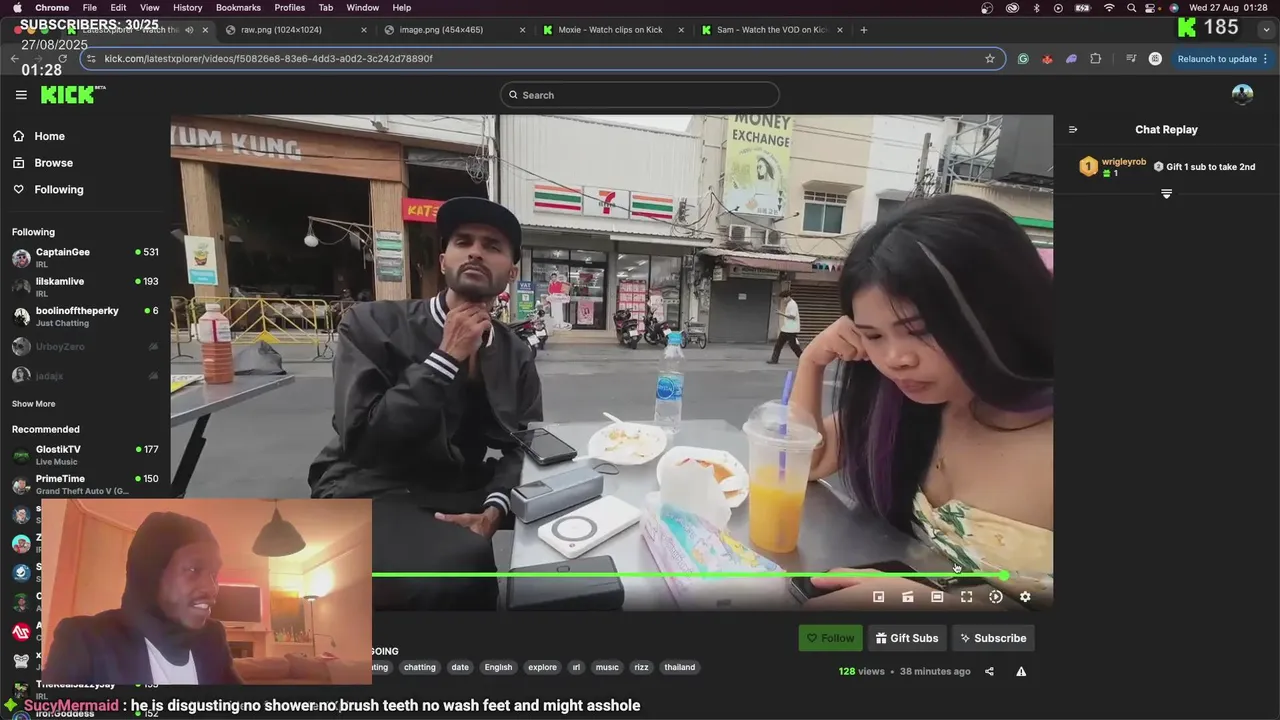Open GlostikTV recommended channel
1280x720 pixels.
coord(85,455)
